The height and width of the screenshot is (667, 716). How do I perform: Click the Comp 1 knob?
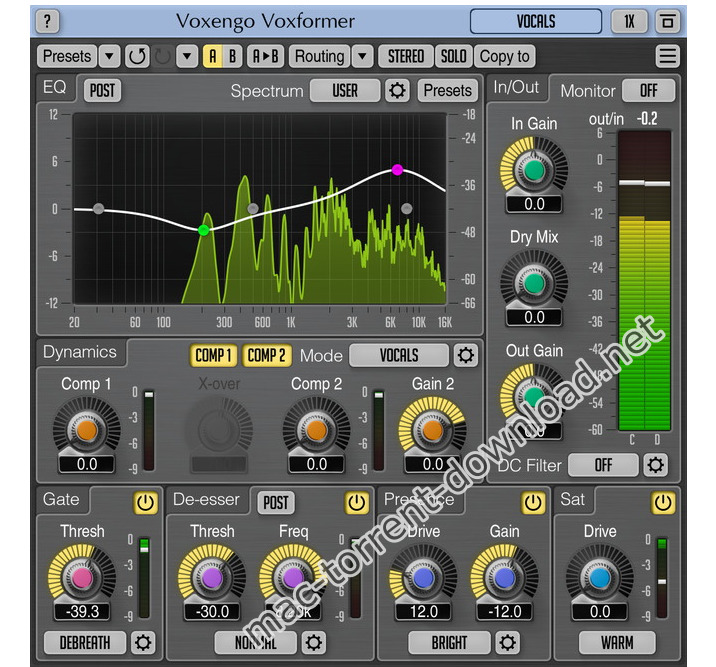click(87, 430)
